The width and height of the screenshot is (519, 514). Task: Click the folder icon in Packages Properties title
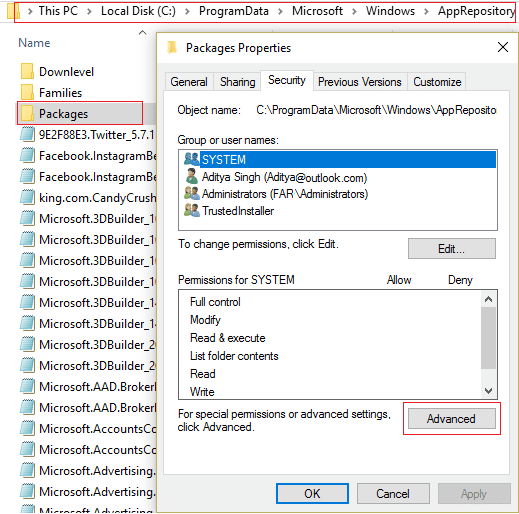coord(172,48)
